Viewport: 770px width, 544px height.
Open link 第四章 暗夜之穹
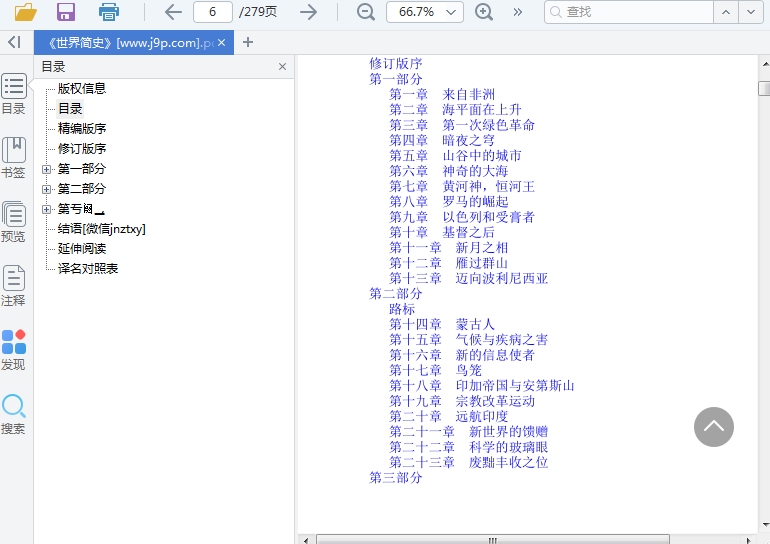click(442, 140)
